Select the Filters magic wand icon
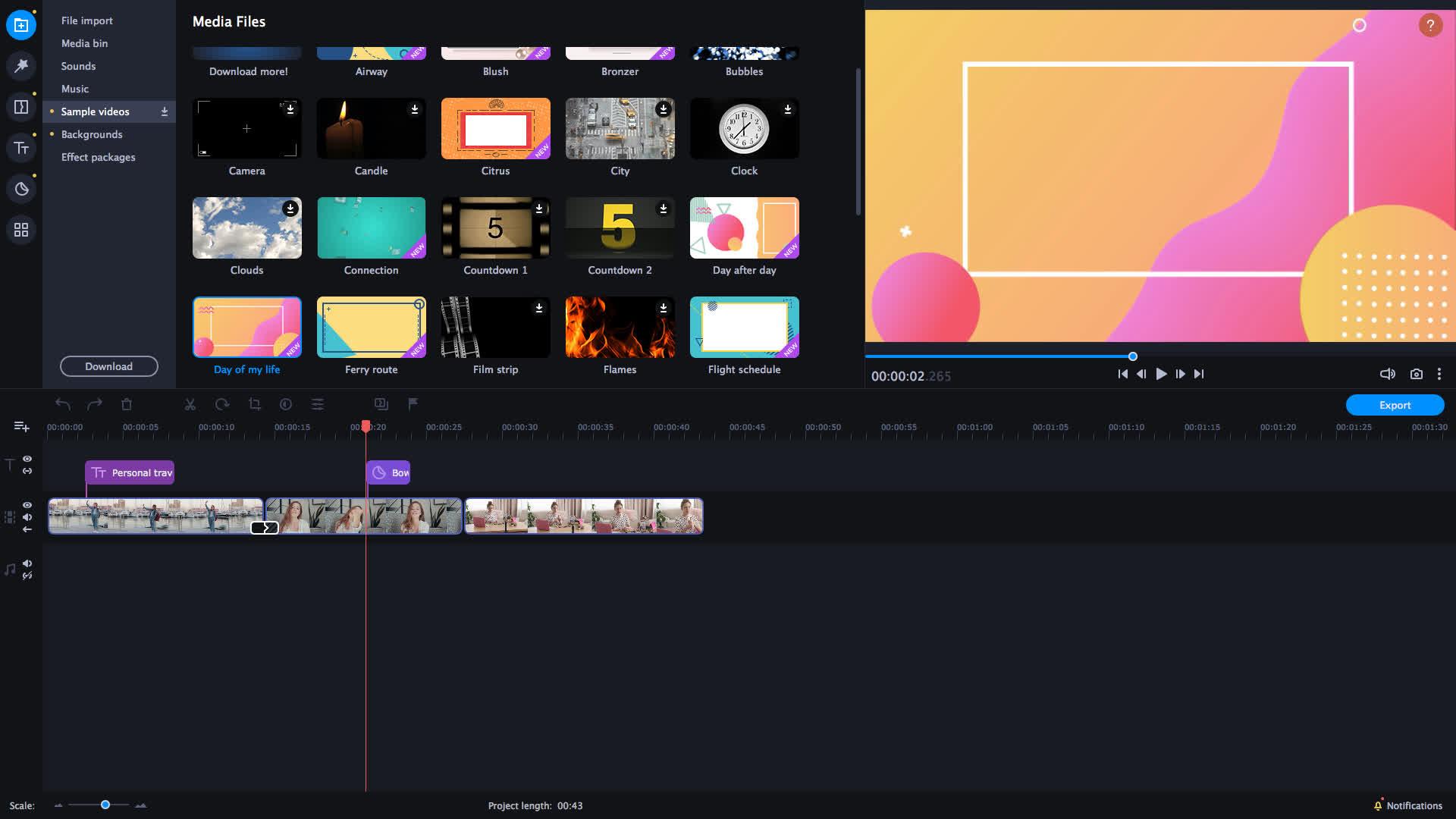Screen dimensions: 1456x819 (20, 66)
